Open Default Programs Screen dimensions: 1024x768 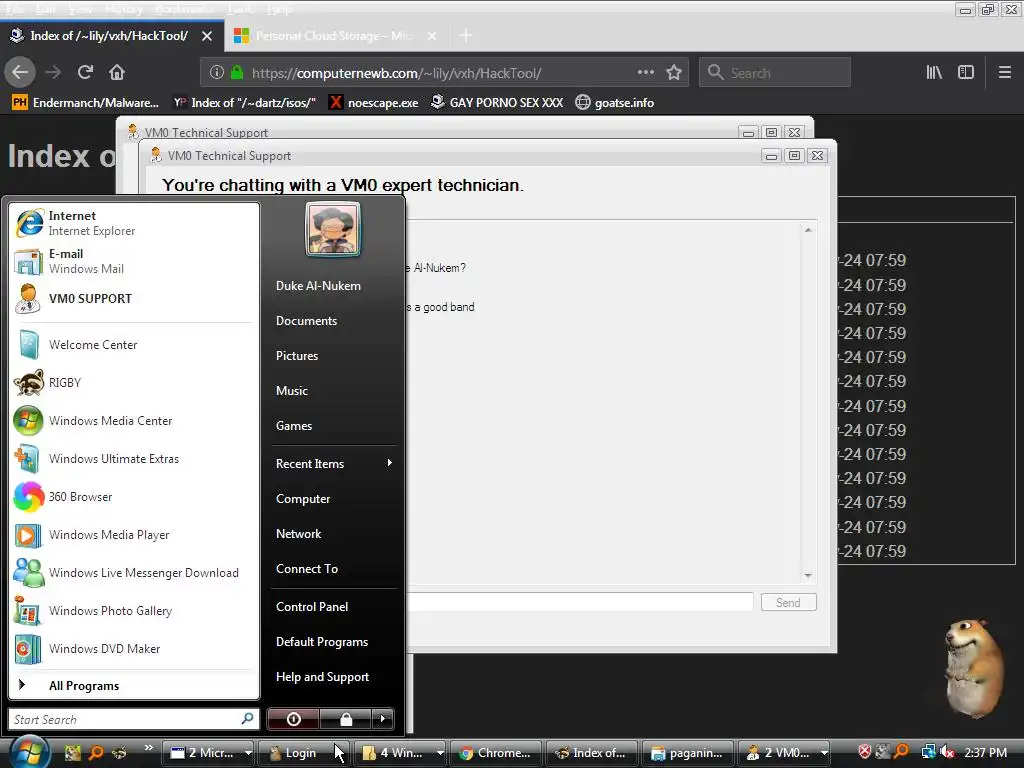pyautogui.click(x=334, y=641)
